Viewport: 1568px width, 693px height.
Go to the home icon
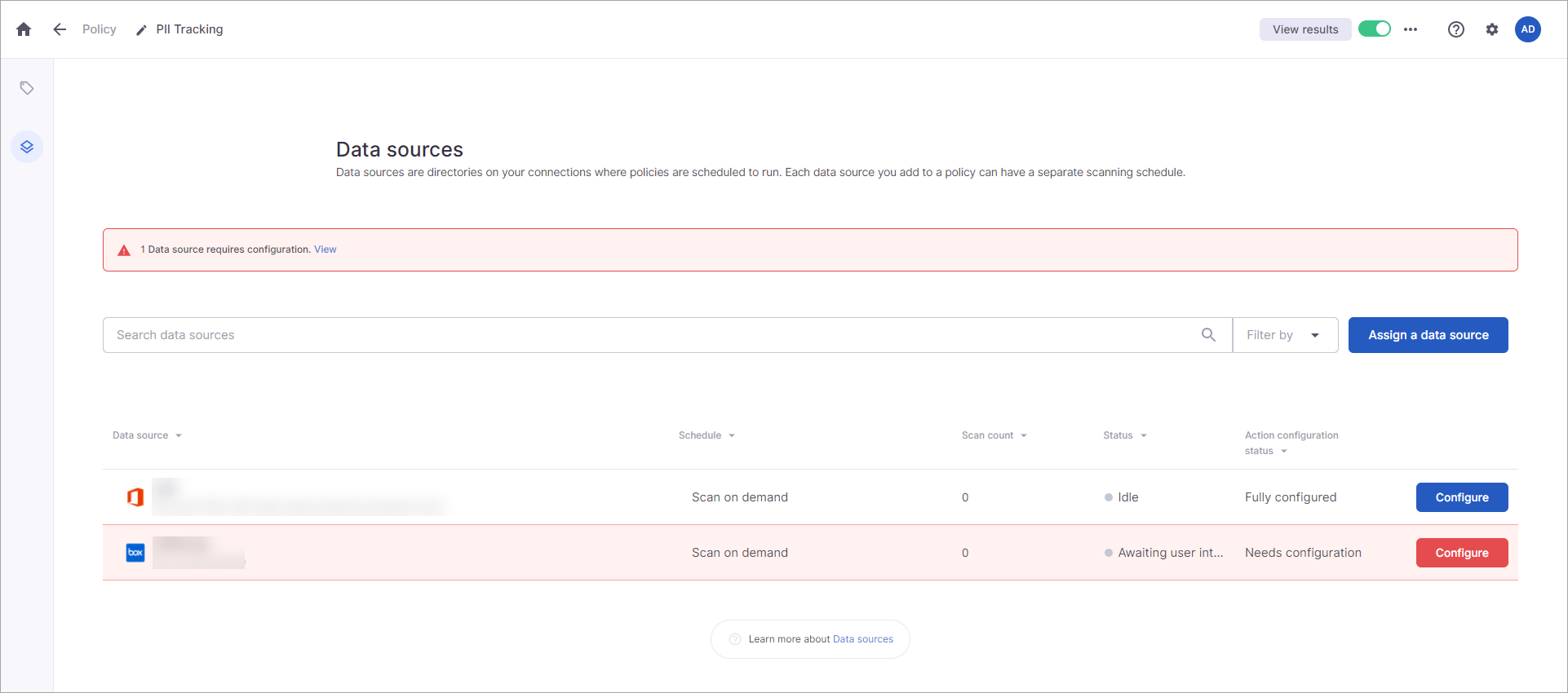(x=24, y=29)
